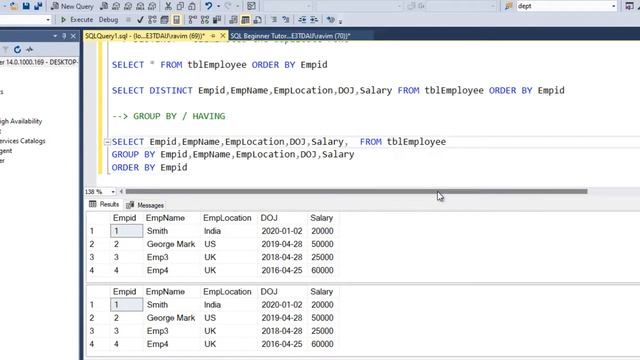Viewport: 640px width, 360px height.
Task: Click the Cut scissors icon
Action: pyautogui.click(x=168, y=6)
